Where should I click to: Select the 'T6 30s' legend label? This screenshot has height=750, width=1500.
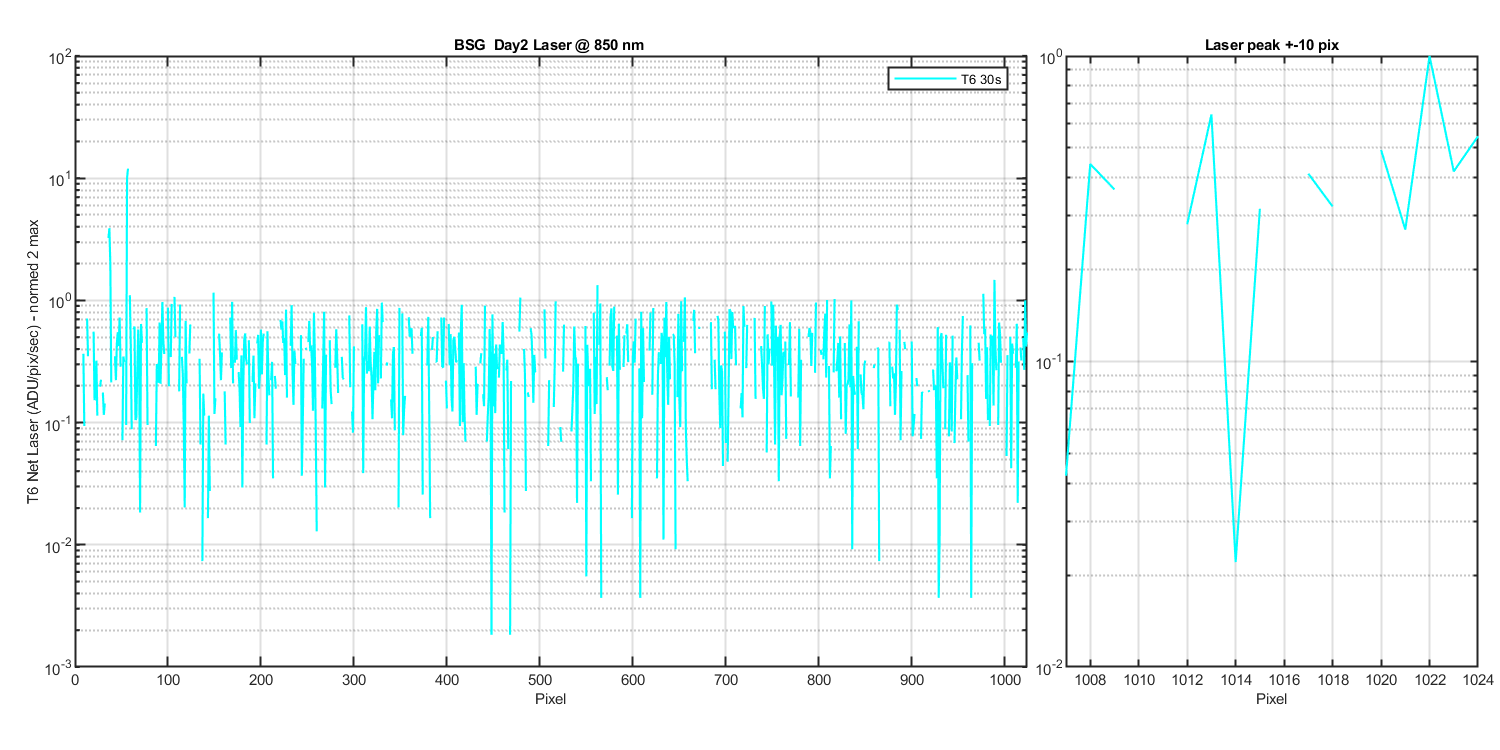pos(981,79)
